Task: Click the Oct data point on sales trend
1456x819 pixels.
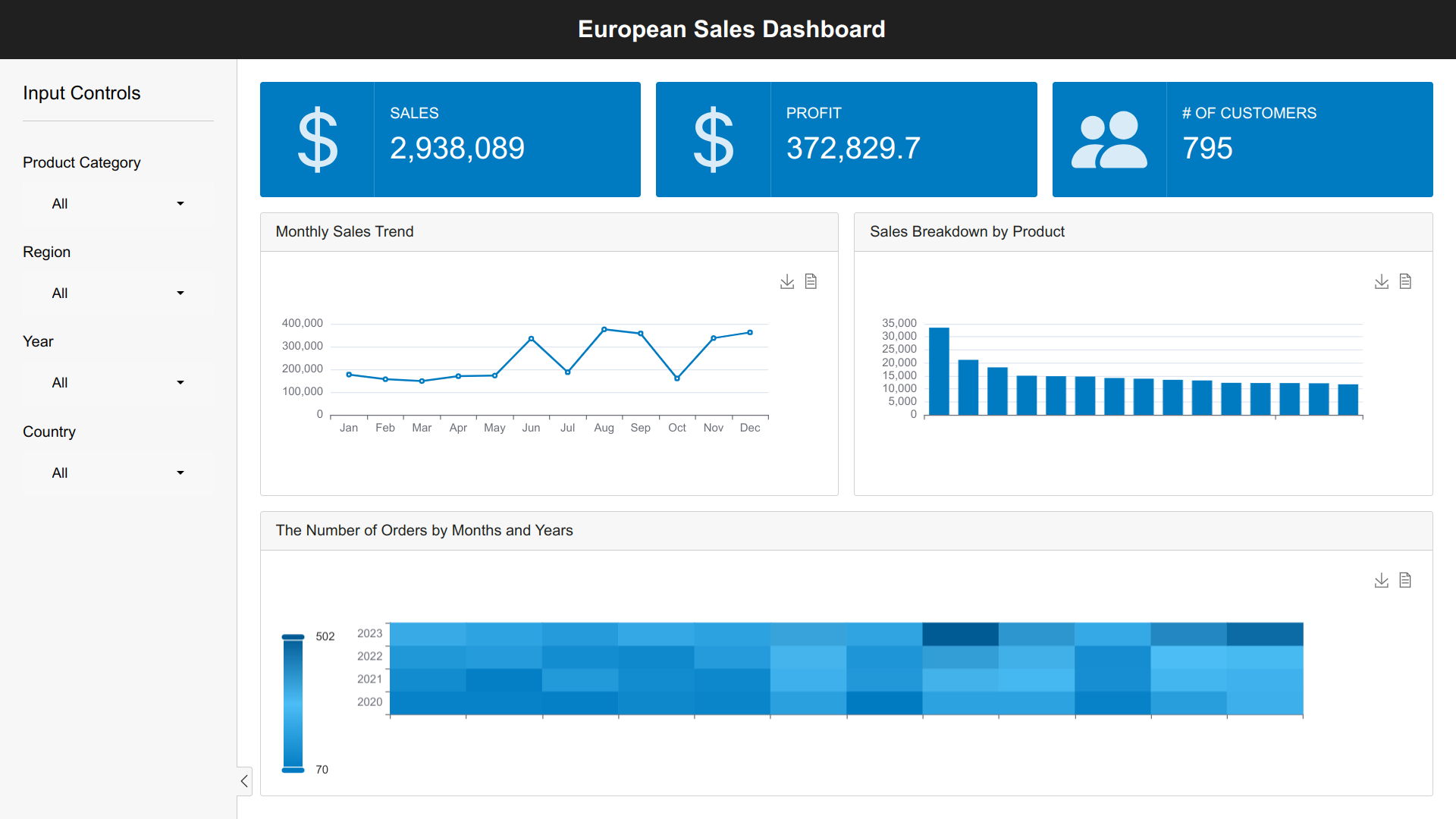Action: coord(677,378)
